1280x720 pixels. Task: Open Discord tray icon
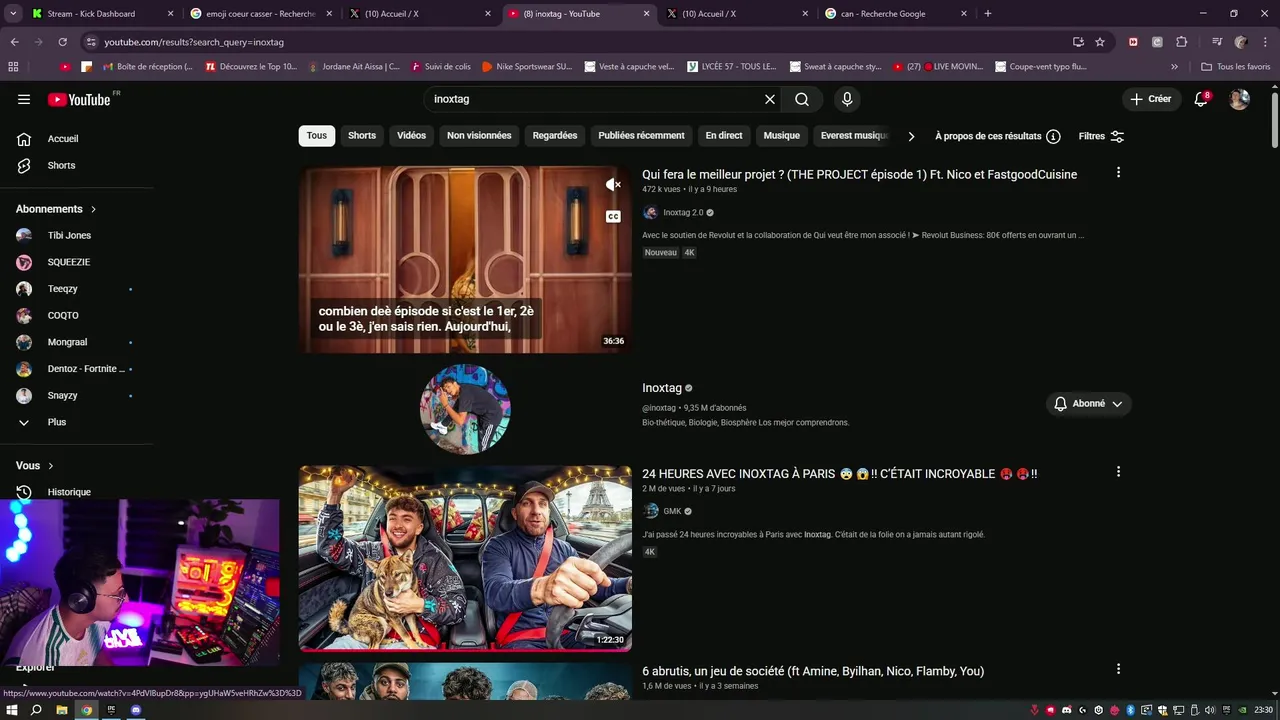(1067, 710)
